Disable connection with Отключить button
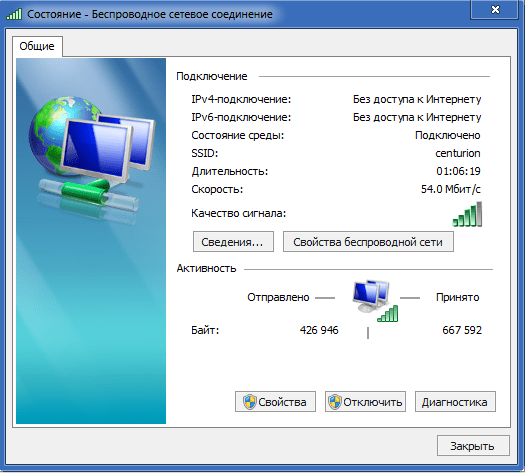 click(365, 402)
